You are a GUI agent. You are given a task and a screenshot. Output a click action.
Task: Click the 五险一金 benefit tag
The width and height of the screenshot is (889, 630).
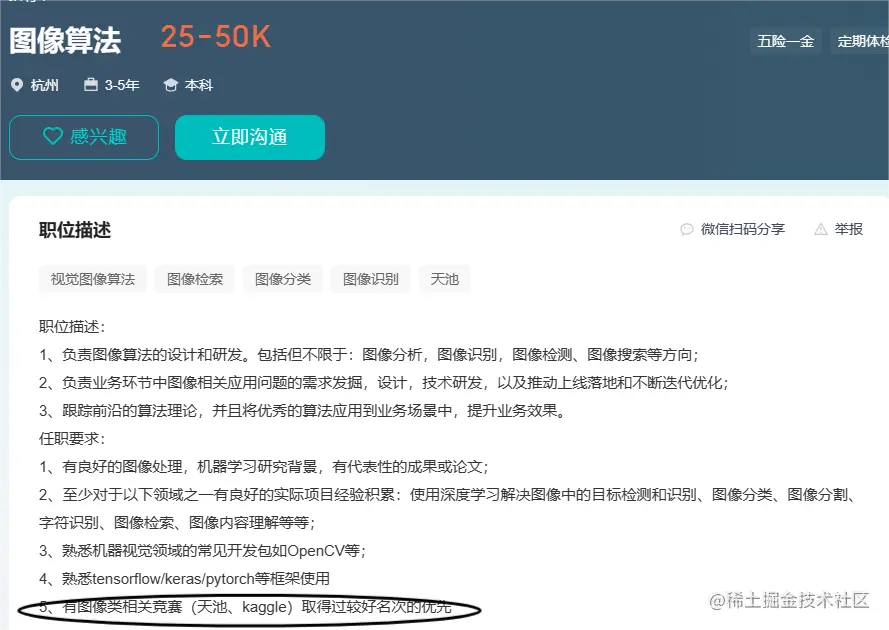pyautogui.click(x=786, y=41)
